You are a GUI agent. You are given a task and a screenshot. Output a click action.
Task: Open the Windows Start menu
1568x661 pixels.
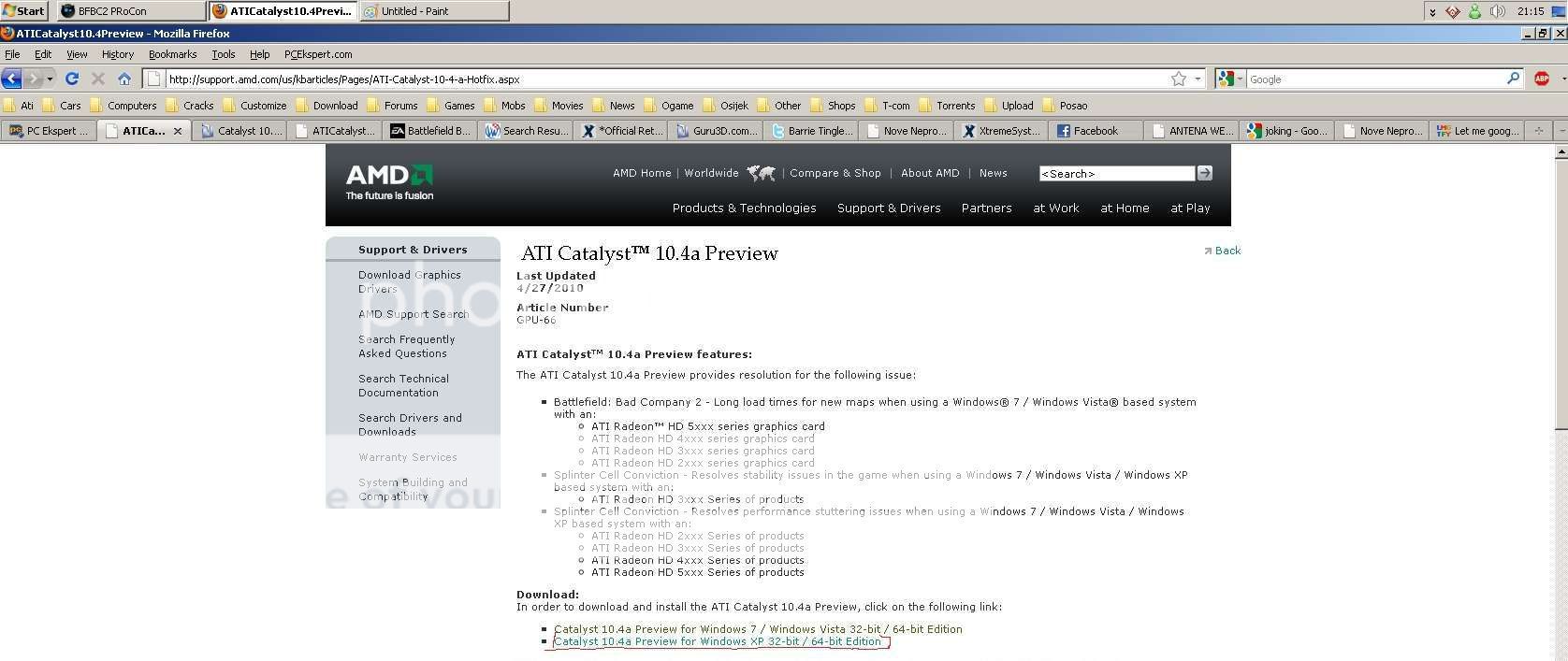24,10
